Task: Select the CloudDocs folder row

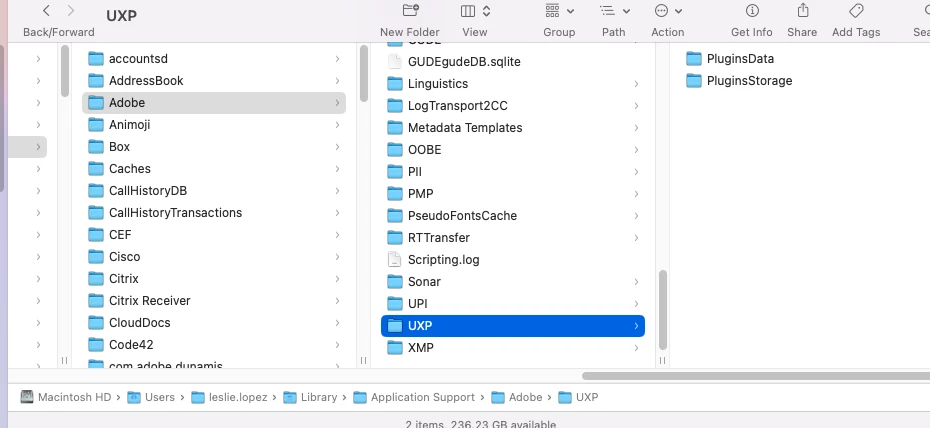Action: (x=214, y=323)
